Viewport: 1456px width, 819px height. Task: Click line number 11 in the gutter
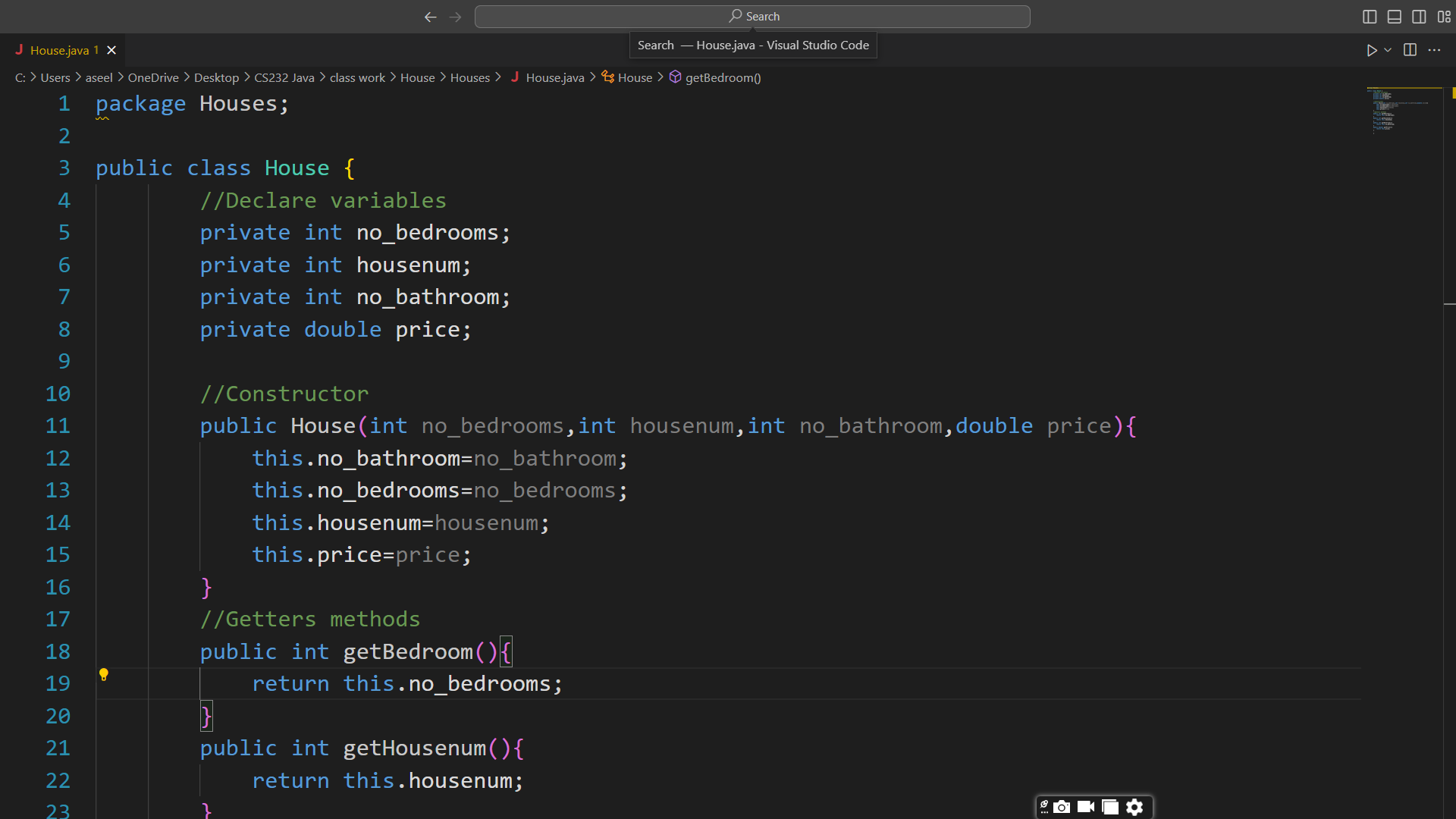(58, 425)
